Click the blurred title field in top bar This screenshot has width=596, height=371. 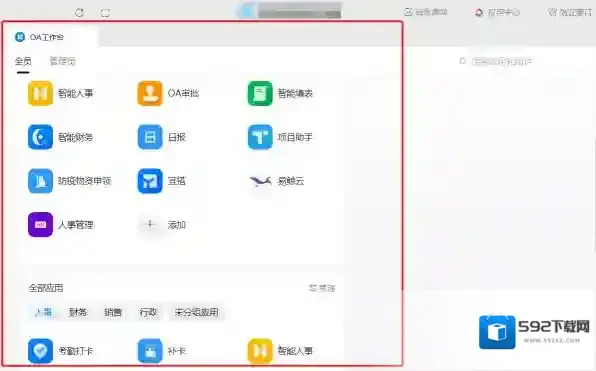289,11
